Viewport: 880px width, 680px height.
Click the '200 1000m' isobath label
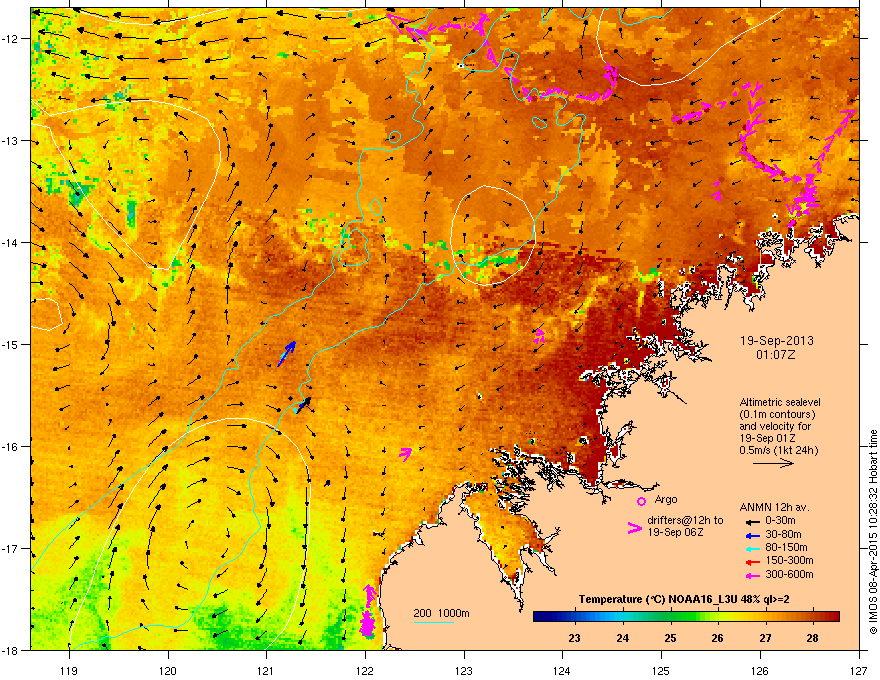[441, 613]
